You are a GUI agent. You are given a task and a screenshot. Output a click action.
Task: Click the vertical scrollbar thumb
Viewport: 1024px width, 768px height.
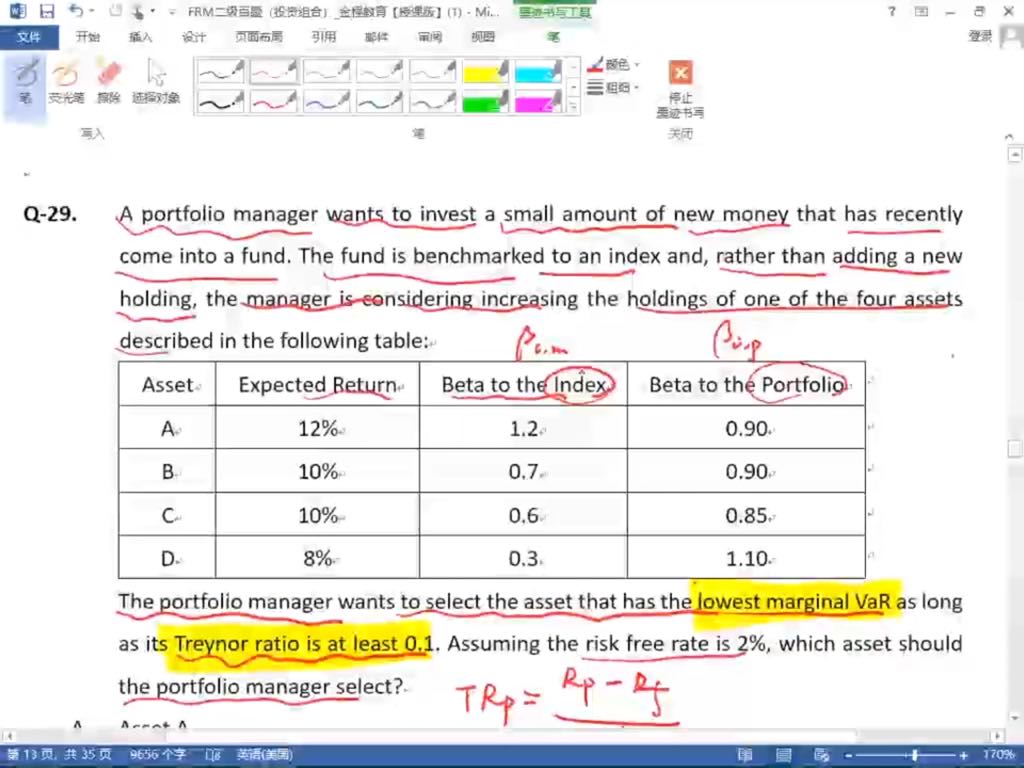(1015, 449)
